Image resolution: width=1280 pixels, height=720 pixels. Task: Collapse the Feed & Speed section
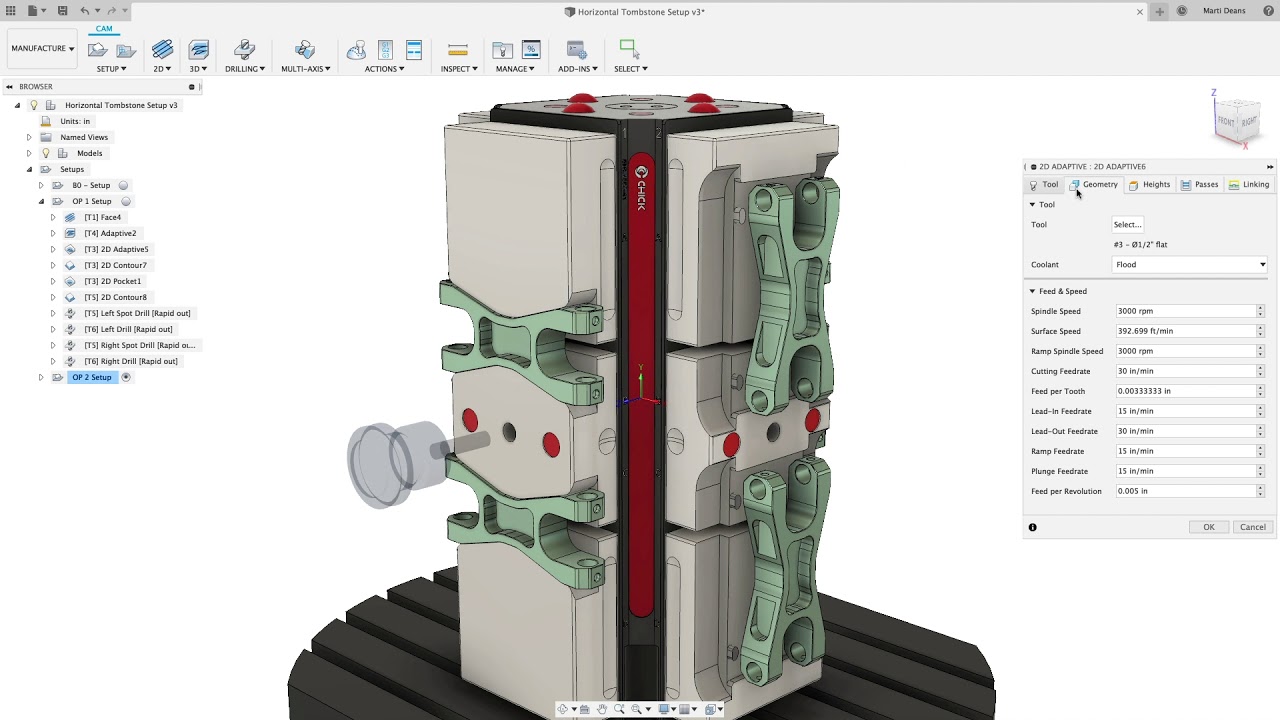[x=1032, y=291]
